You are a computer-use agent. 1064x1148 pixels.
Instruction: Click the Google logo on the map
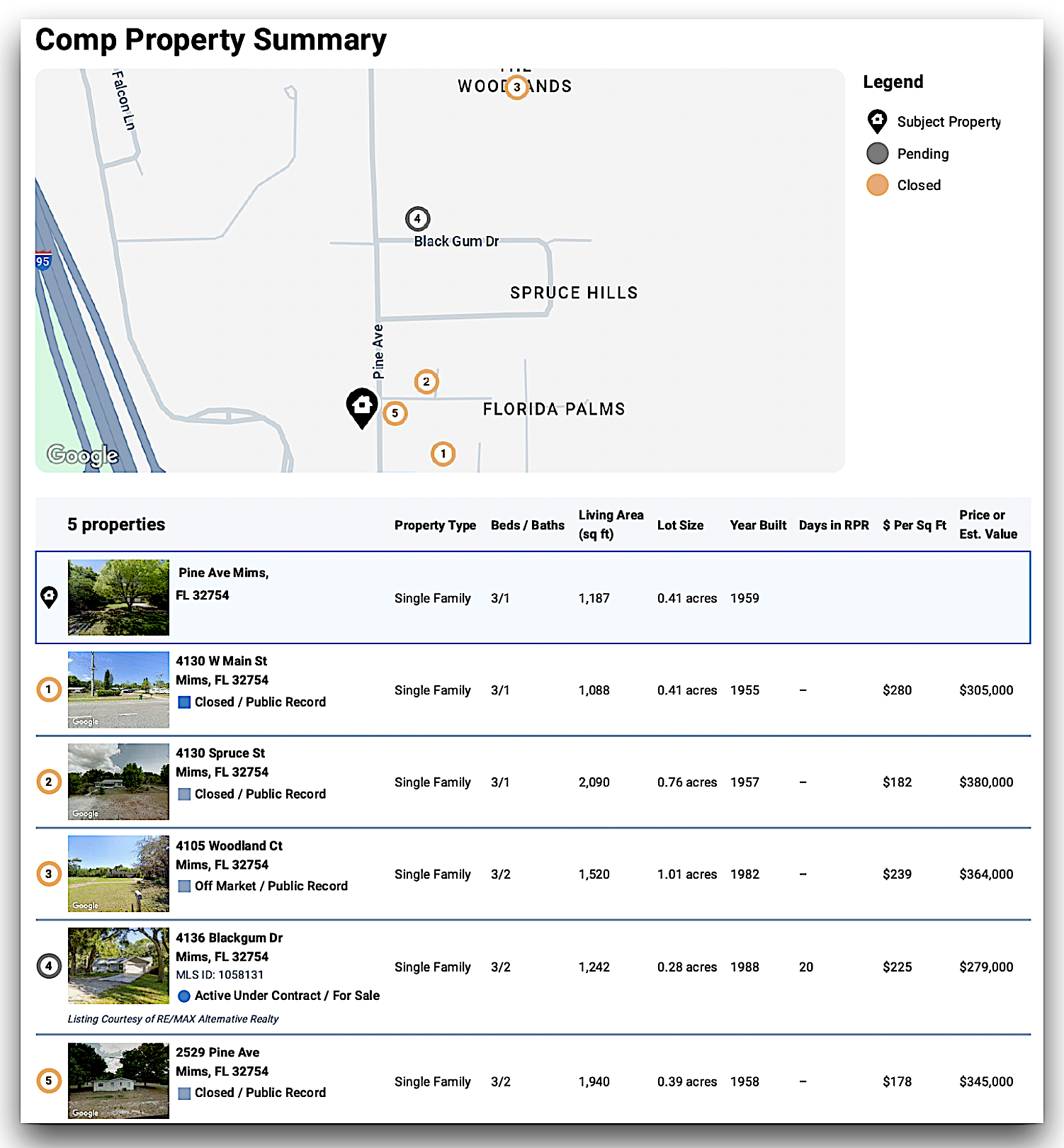(x=82, y=455)
